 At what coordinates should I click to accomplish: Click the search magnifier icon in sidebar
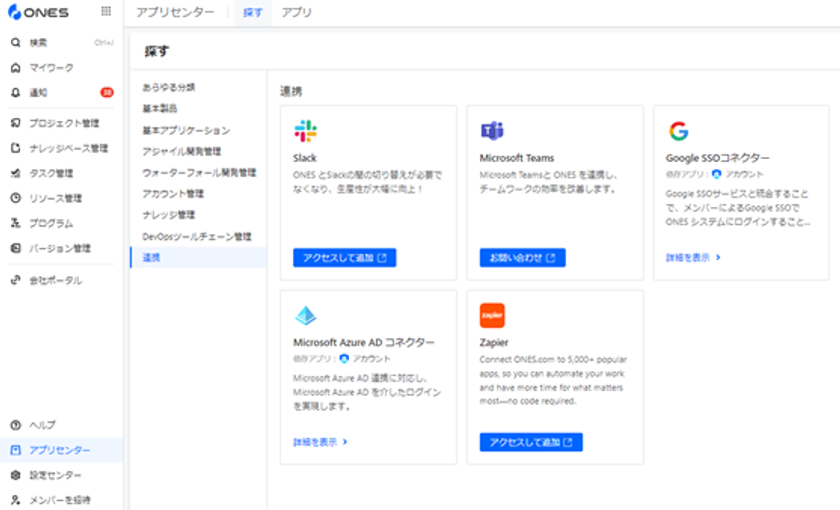pyautogui.click(x=16, y=42)
